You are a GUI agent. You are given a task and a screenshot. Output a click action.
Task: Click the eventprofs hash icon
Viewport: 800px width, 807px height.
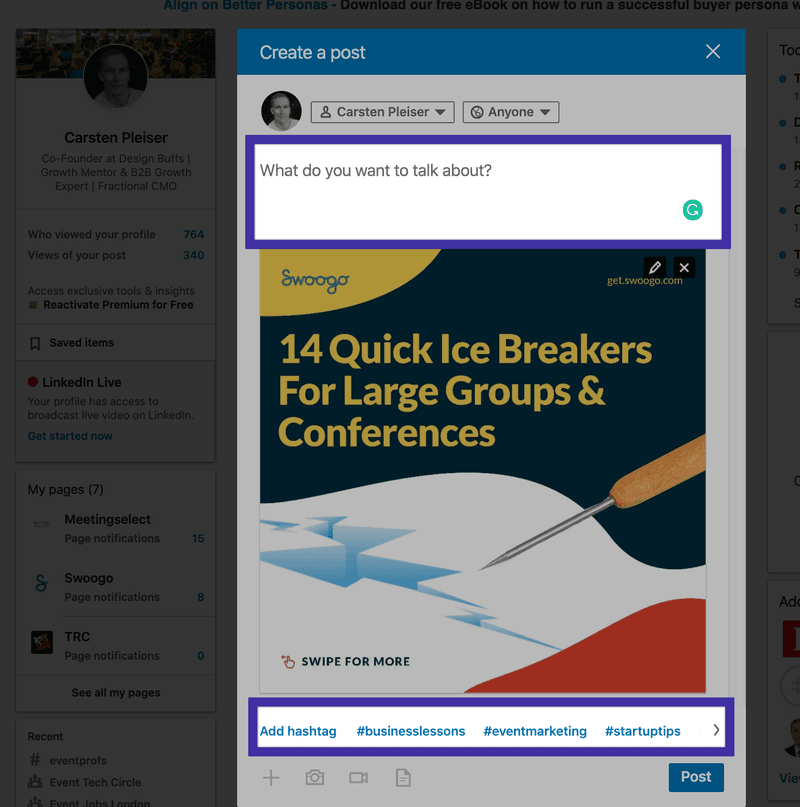point(35,760)
